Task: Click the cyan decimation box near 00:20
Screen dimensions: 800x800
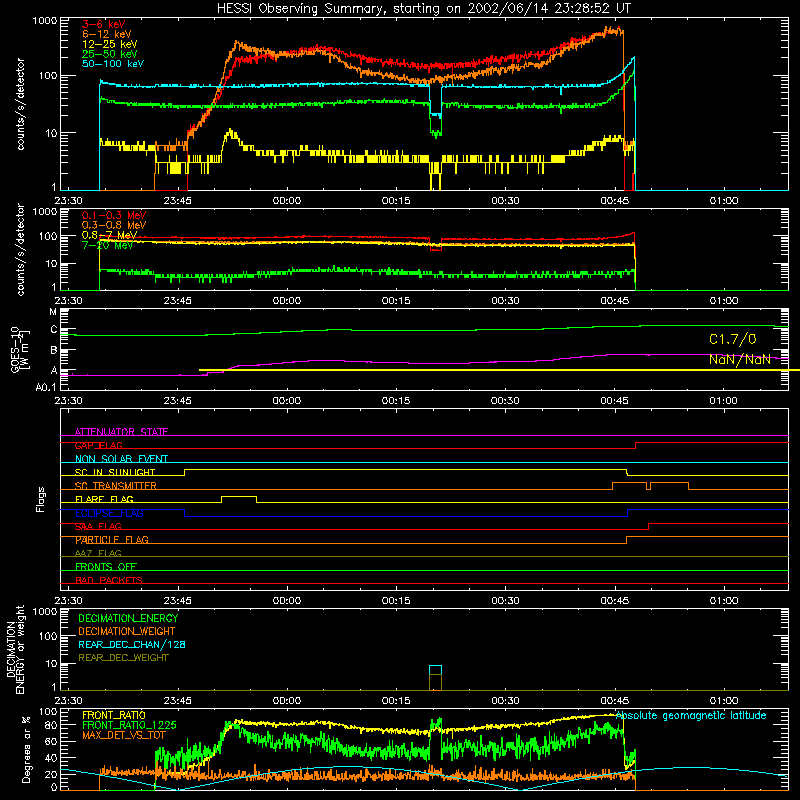Action: 435,670
